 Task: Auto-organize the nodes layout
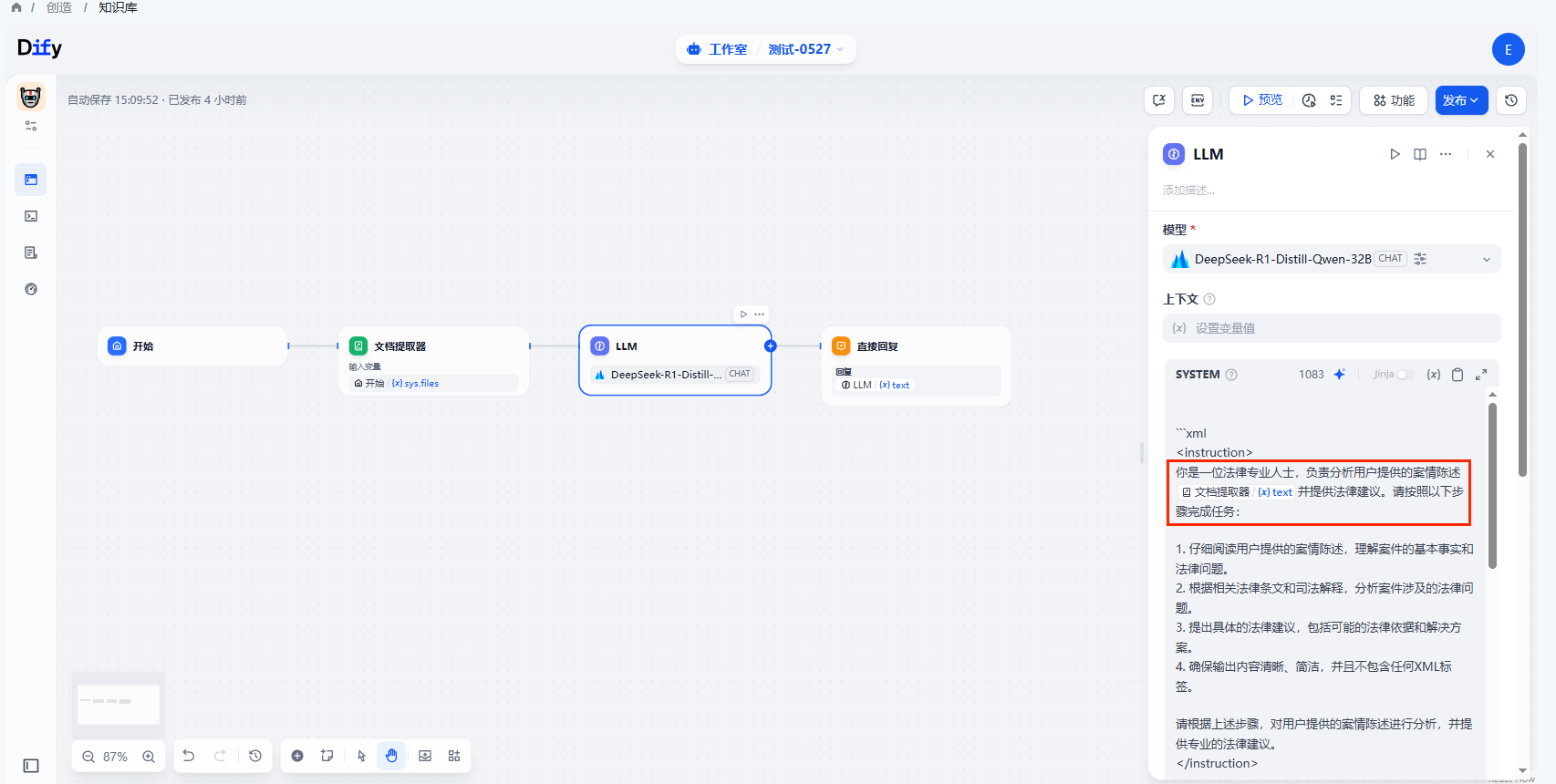pos(454,756)
